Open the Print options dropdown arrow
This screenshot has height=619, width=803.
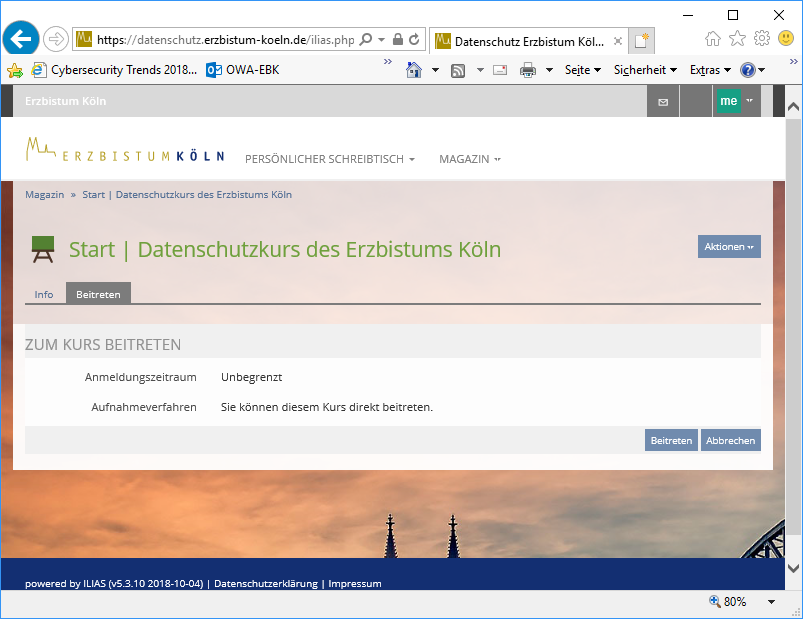[x=549, y=70]
